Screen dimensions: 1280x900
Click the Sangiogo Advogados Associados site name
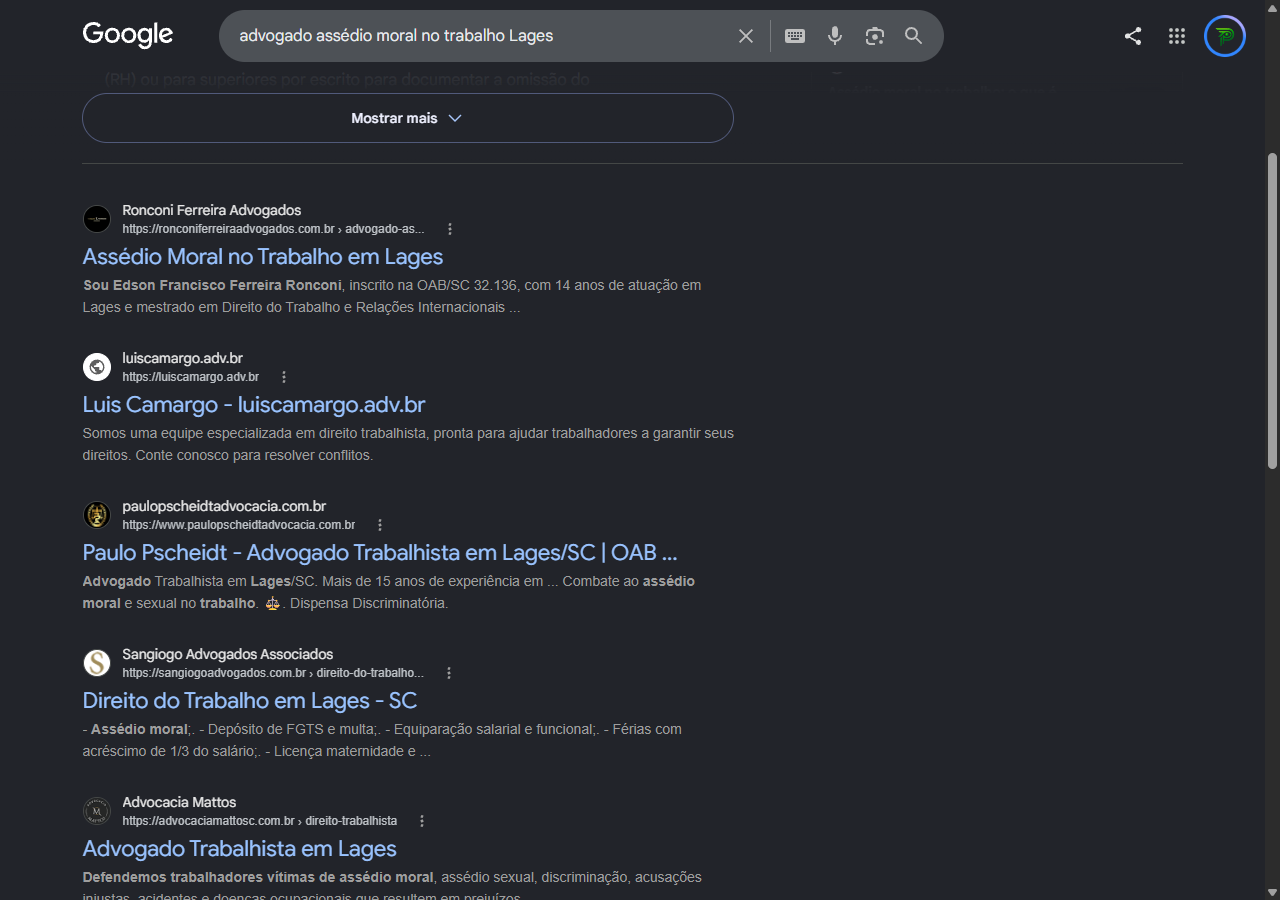click(x=228, y=654)
